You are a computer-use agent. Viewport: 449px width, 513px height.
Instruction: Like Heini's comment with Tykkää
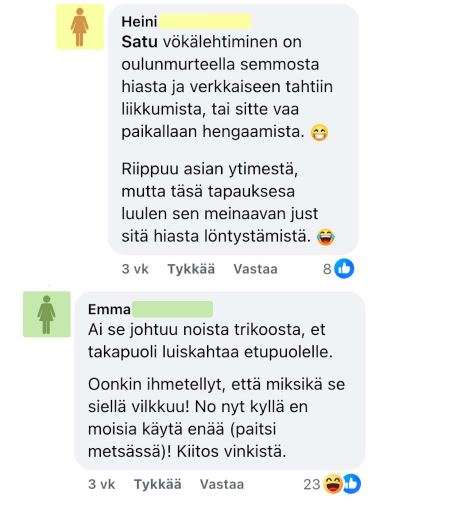click(191, 269)
